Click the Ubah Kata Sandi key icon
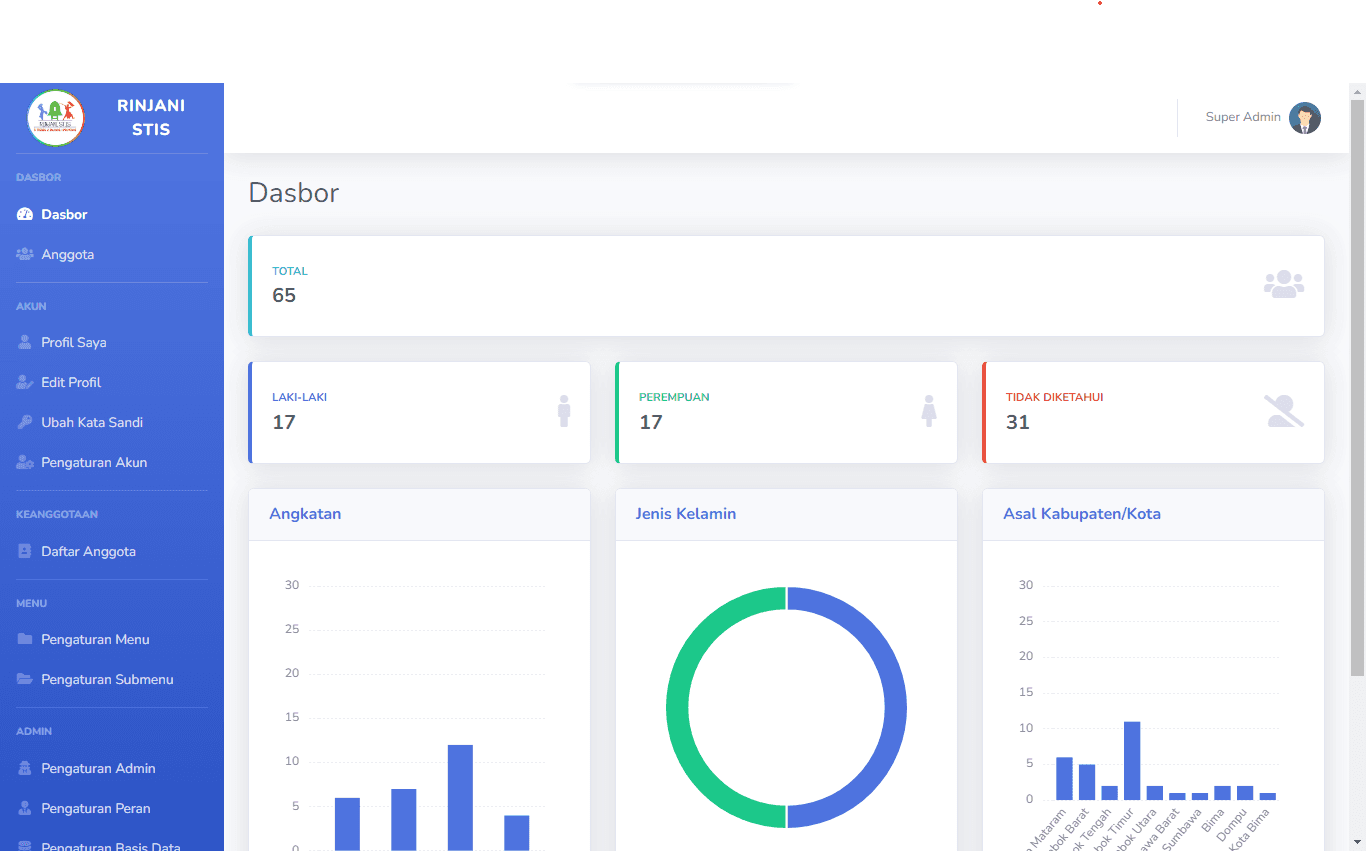 [x=25, y=423]
